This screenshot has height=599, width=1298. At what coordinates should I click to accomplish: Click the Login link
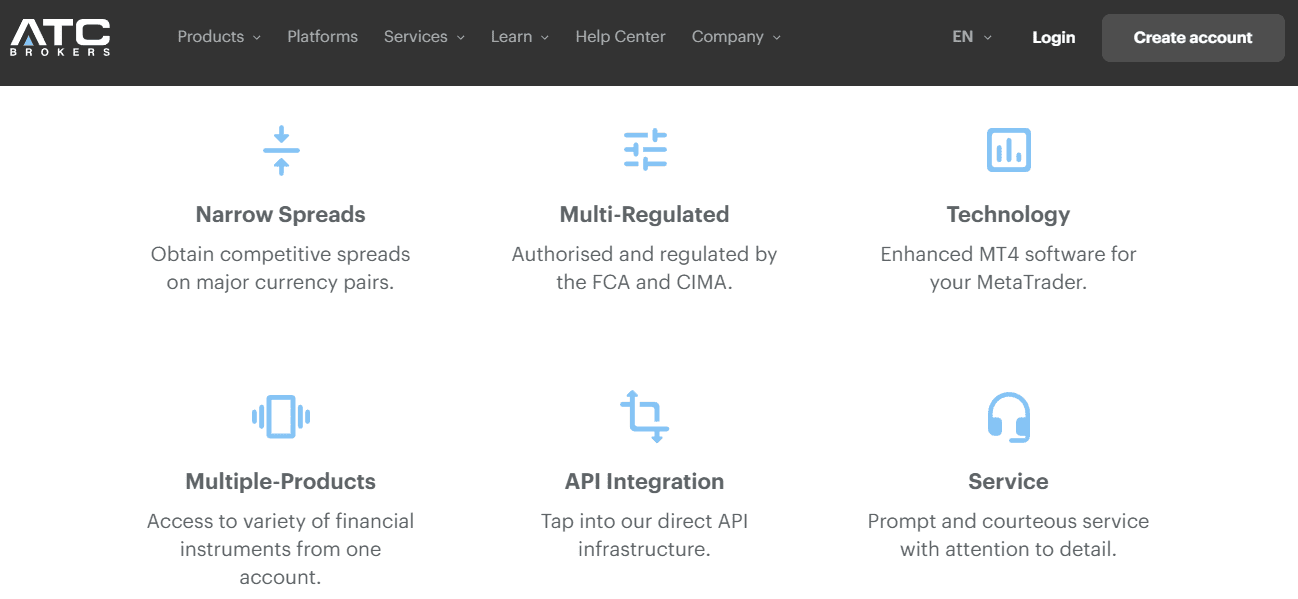(1054, 37)
